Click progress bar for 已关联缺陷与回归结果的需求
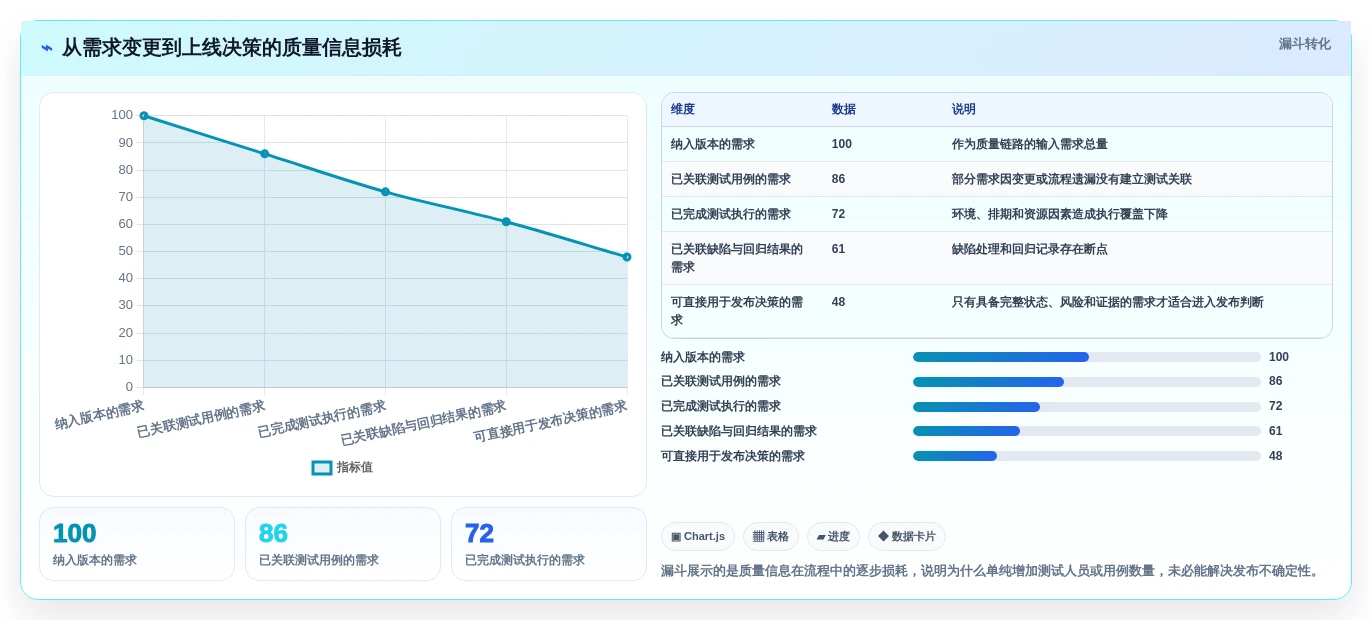The image size is (1372, 620). (x=1087, y=431)
